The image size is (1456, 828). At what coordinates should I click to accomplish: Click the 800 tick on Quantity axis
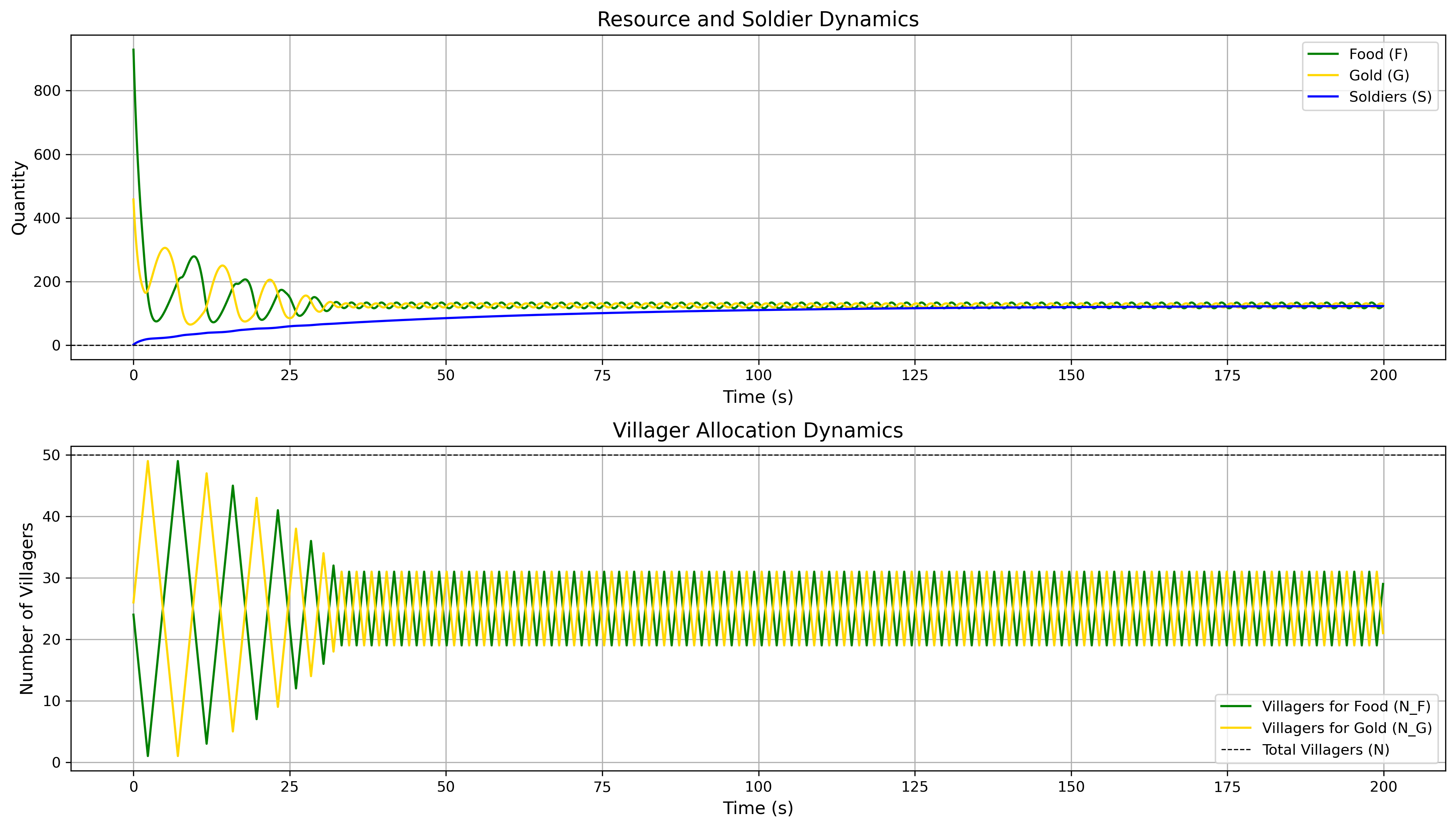pyautogui.click(x=47, y=91)
